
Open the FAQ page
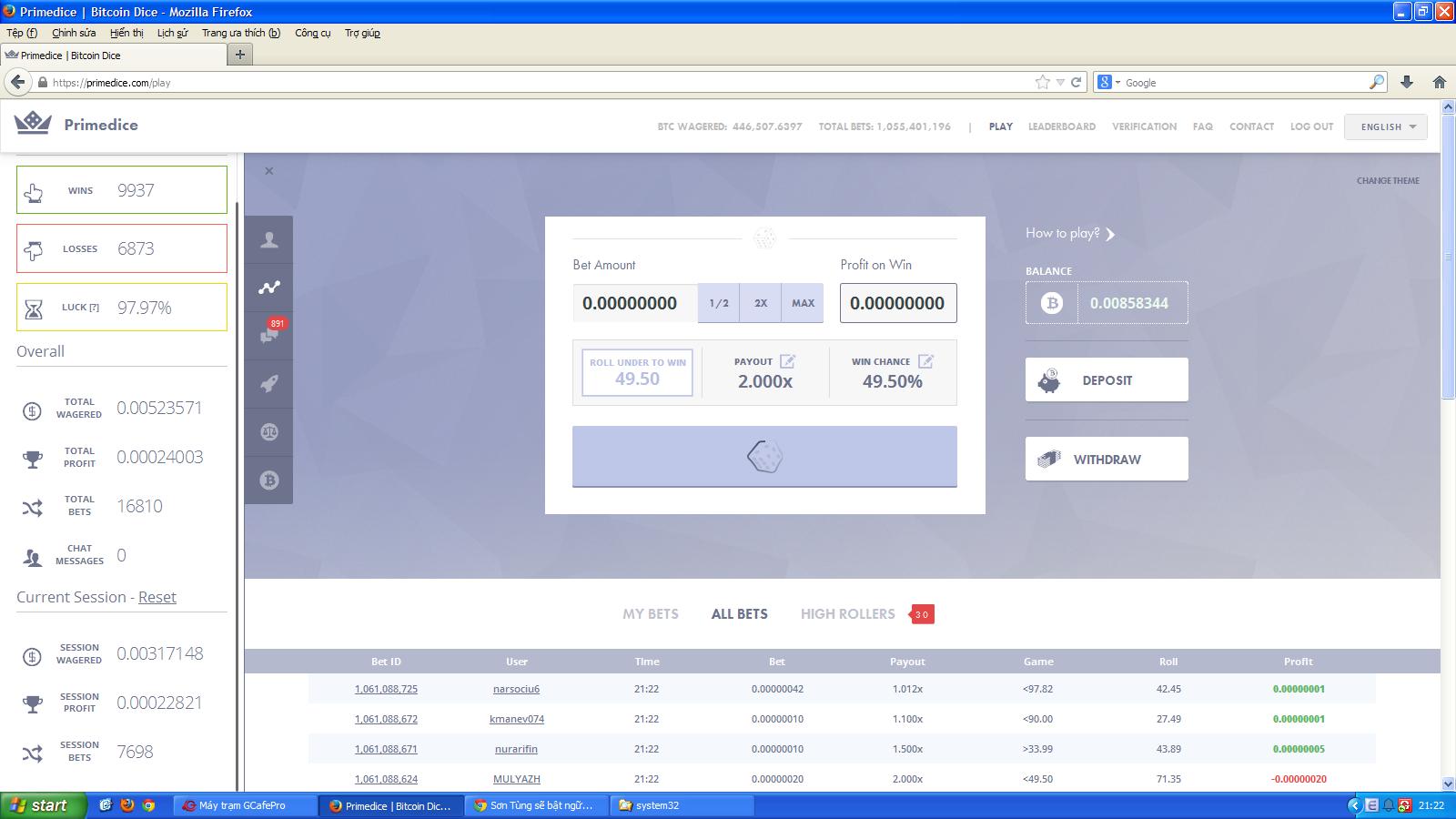click(x=1203, y=126)
